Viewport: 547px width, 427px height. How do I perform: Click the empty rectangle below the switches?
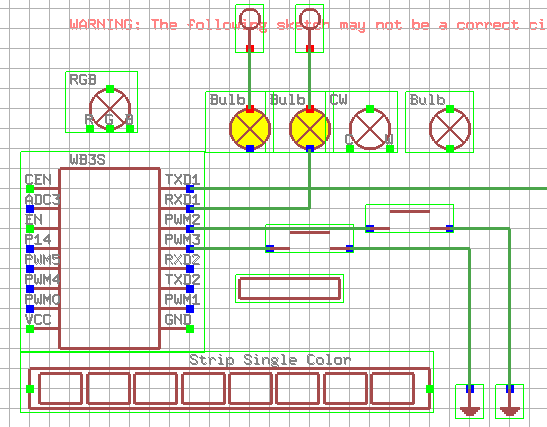pyautogui.click(x=290, y=289)
